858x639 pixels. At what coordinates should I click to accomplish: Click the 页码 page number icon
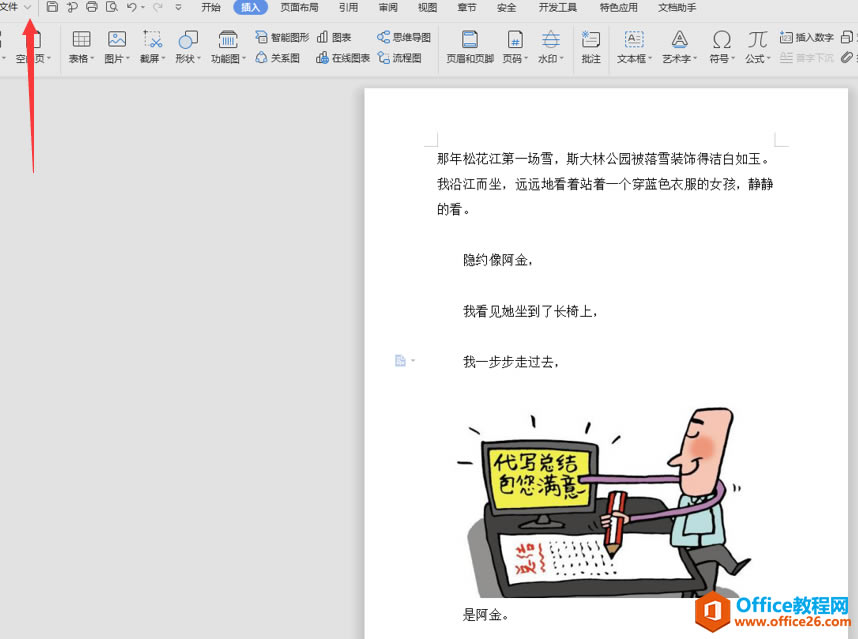[x=515, y=39]
